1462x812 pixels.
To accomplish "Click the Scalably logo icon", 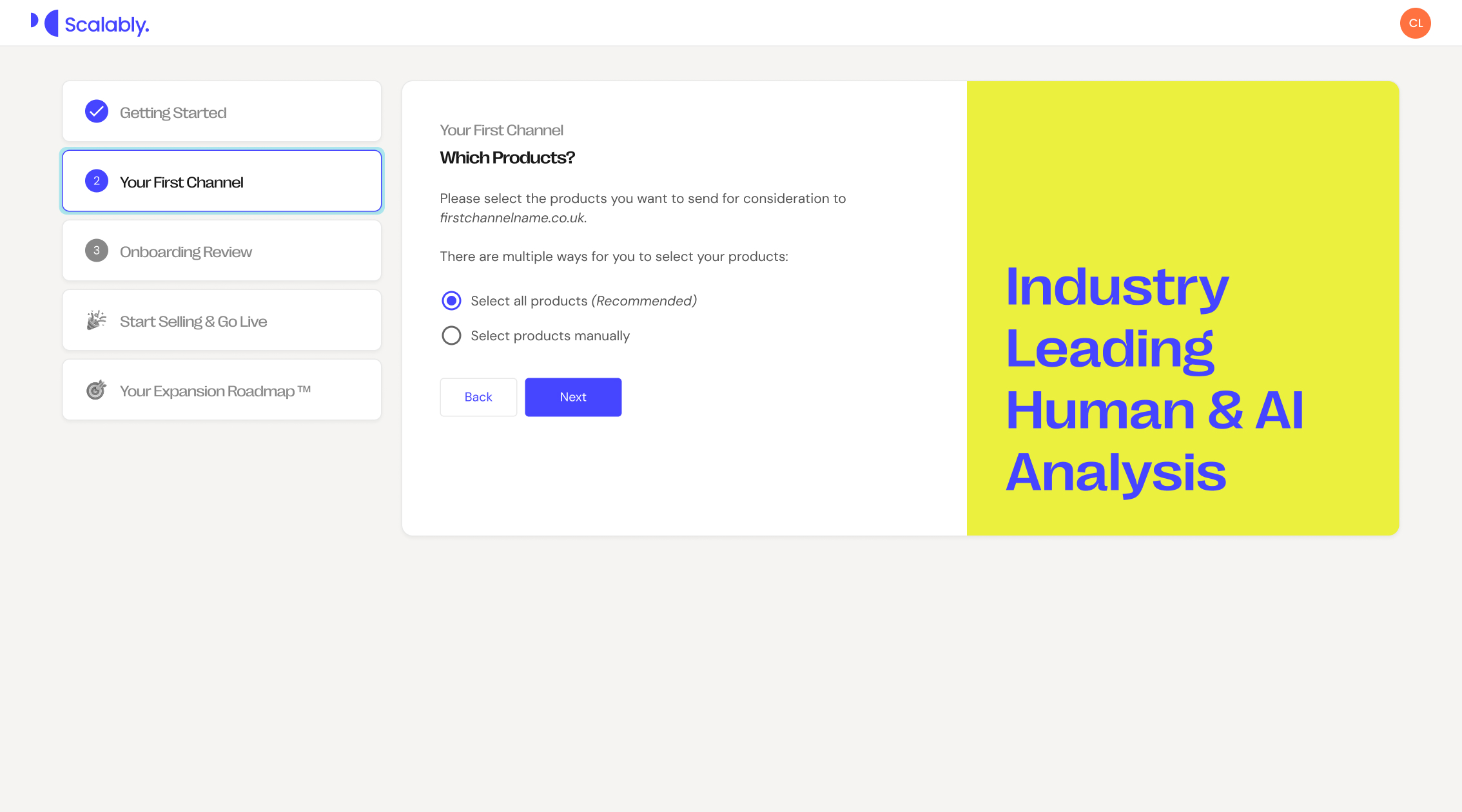I will 45,23.
